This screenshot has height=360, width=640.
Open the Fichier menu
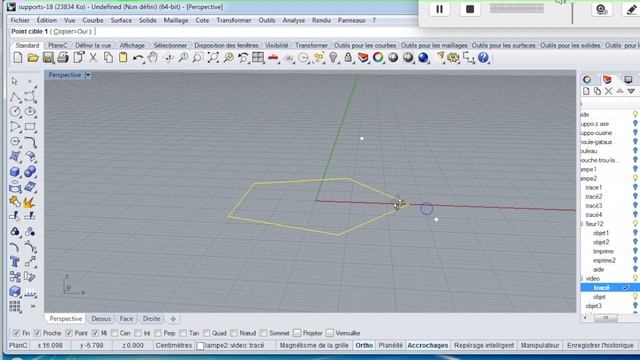point(20,20)
